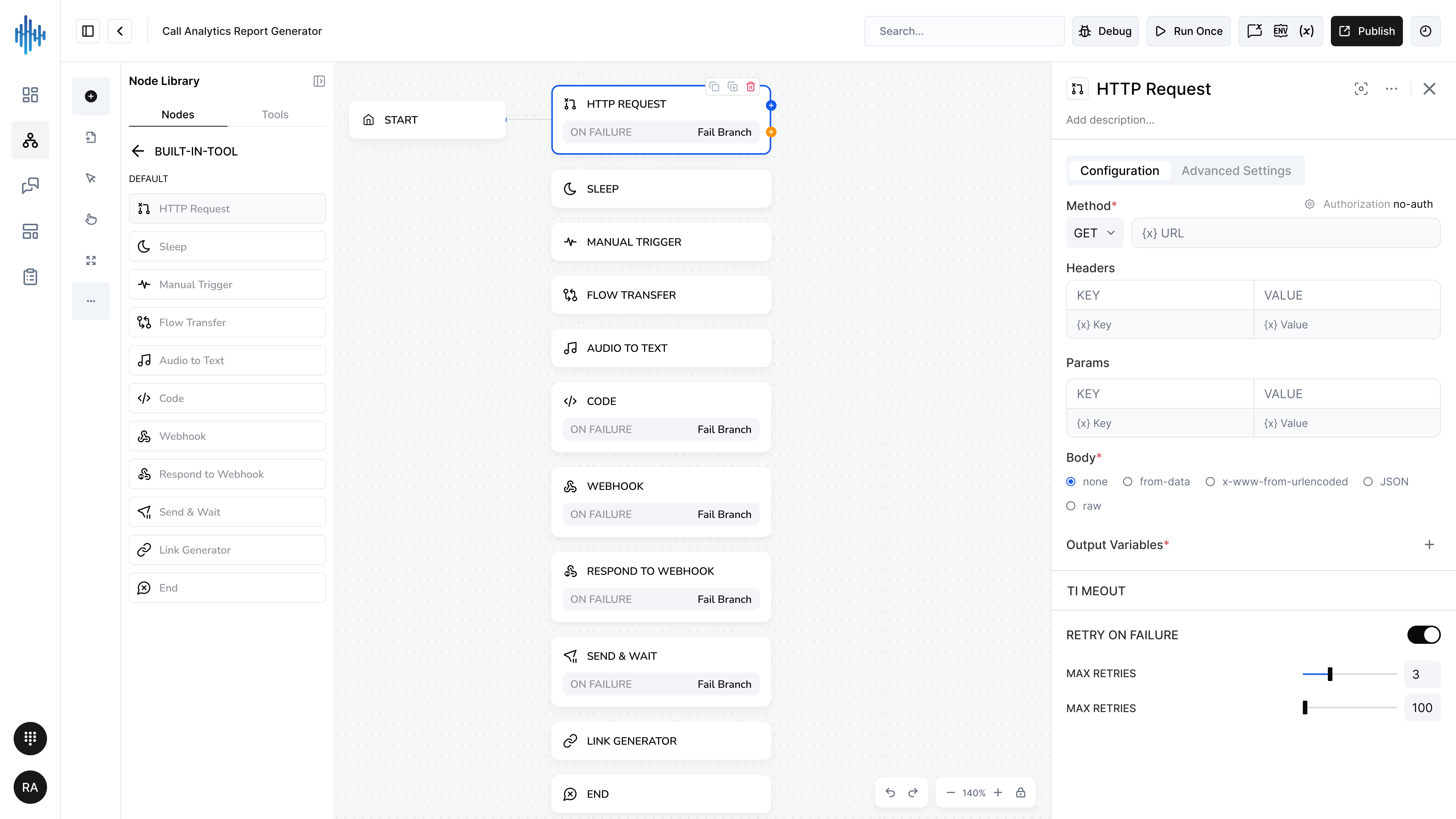Click HTTP Request node's orange fail connector
Screen dimensions: 1456x819
(771, 132)
